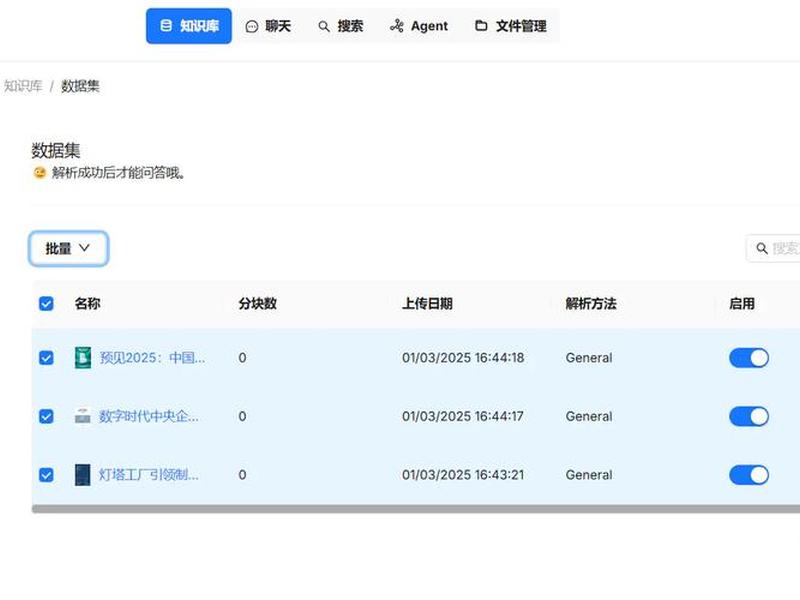Open the 数字时代中央企... document link
This screenshot has width=800, height=600.
[149, 416]
